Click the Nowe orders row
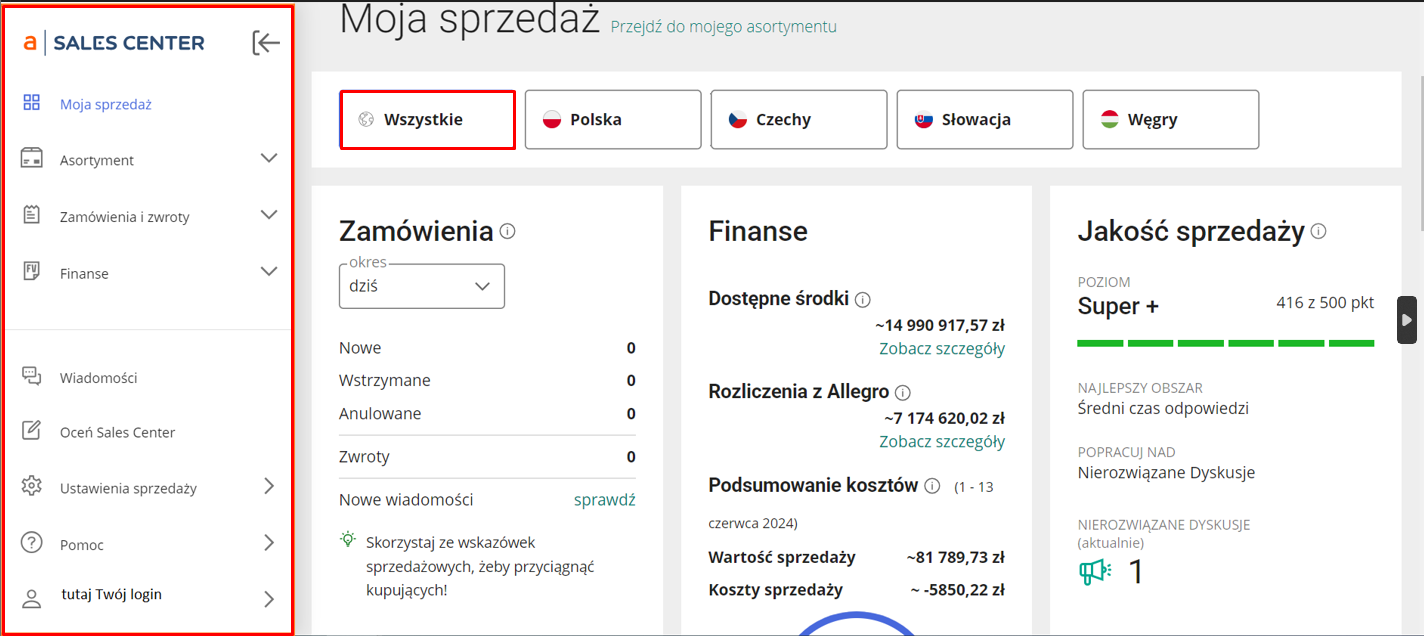Image resolution: width=1424 pixels, height=636 pixels. pyautogui.click(x=487, y=348)
